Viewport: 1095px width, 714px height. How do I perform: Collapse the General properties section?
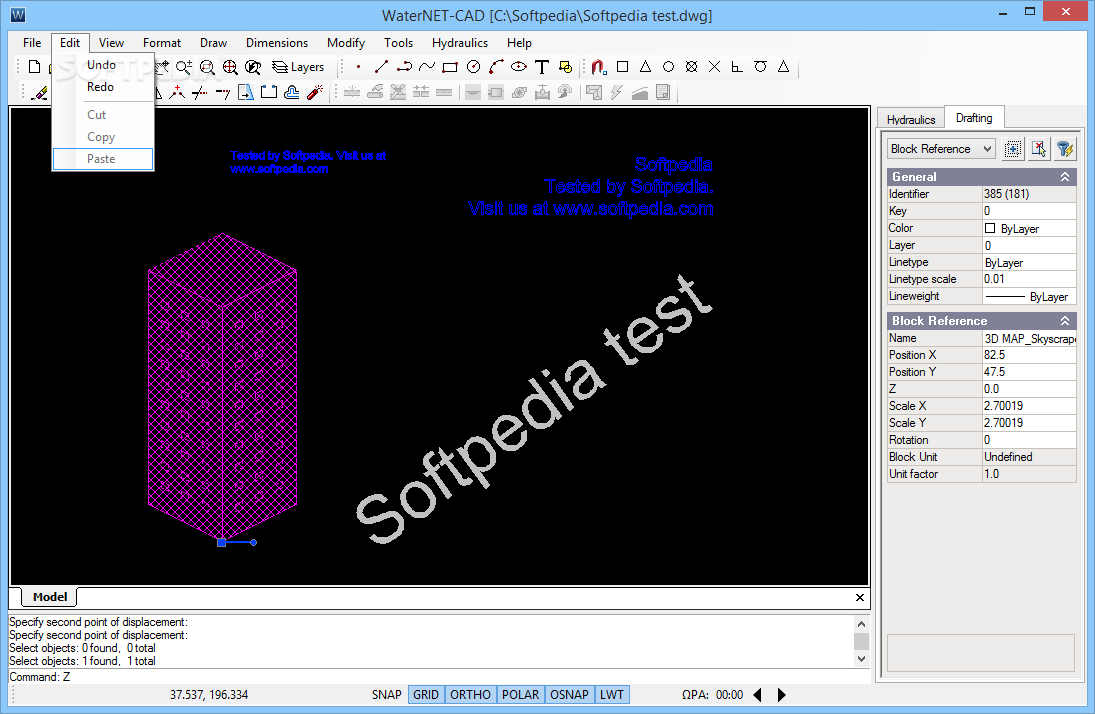[1065, 177]
